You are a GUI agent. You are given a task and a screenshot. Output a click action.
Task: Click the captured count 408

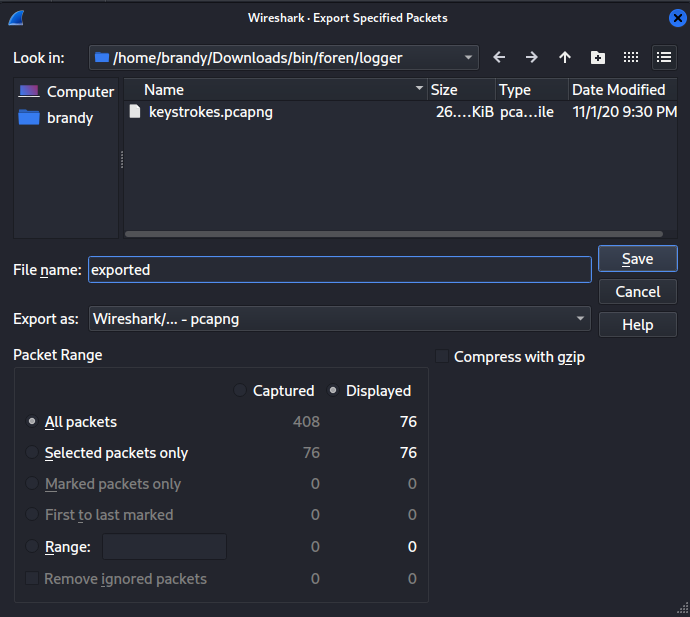tap(306, 422)
